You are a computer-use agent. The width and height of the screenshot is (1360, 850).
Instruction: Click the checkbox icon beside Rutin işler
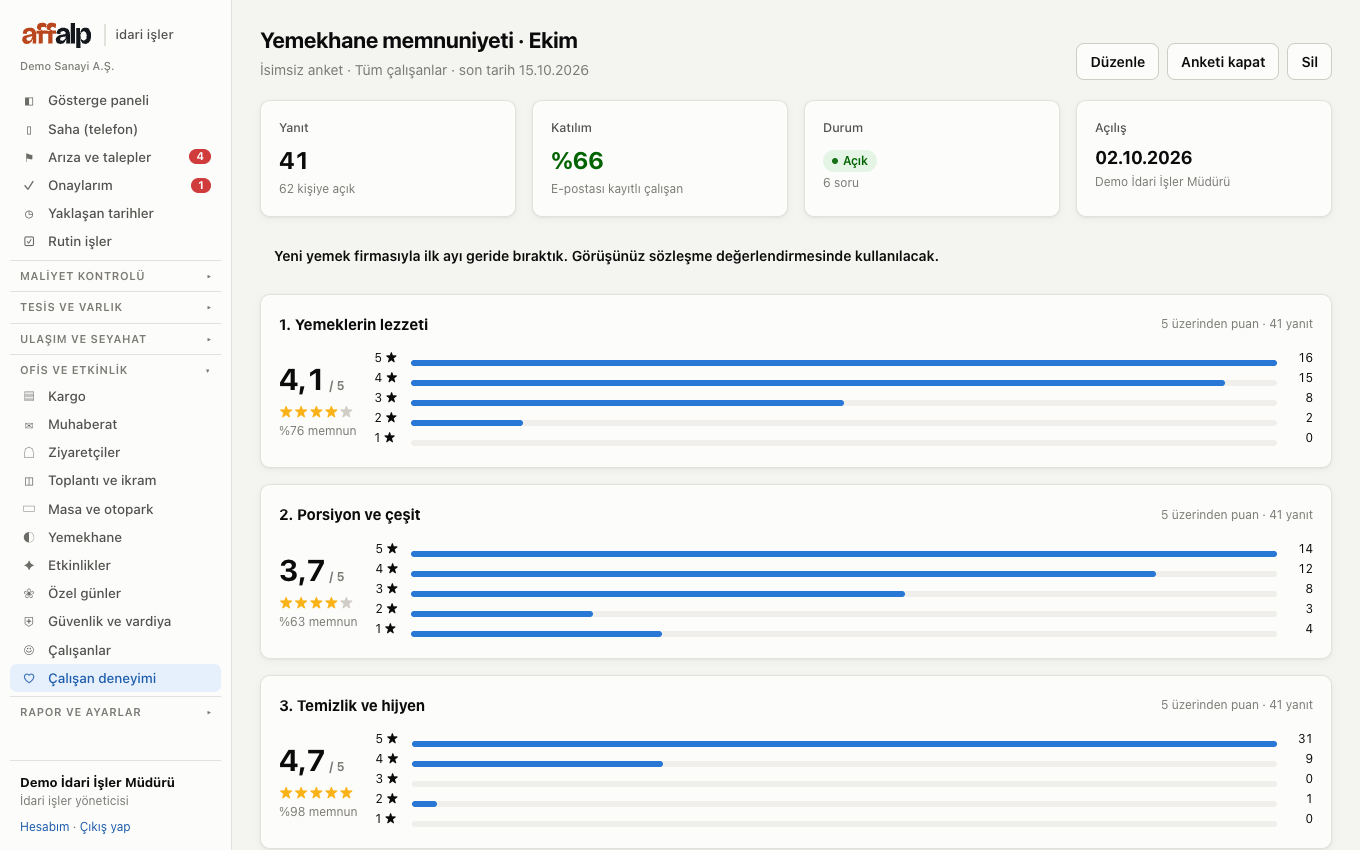point(29,242)
